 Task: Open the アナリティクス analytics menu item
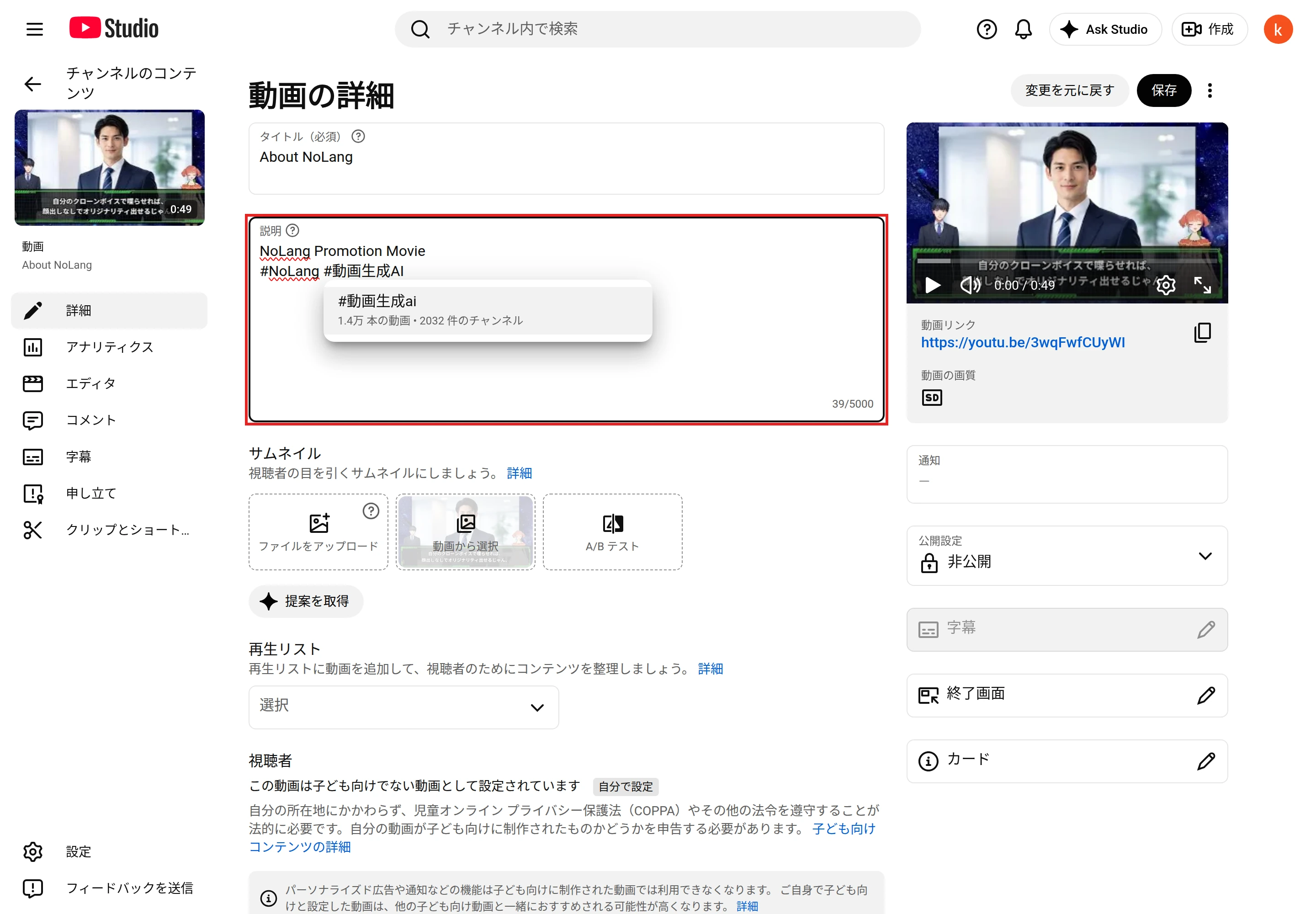pos(109,347)
